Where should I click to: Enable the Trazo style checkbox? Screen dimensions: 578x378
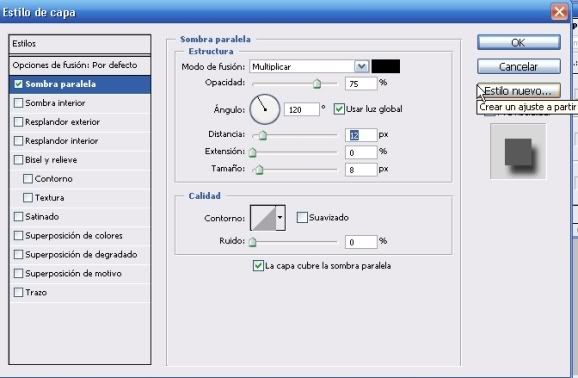[x=18, y=292]
